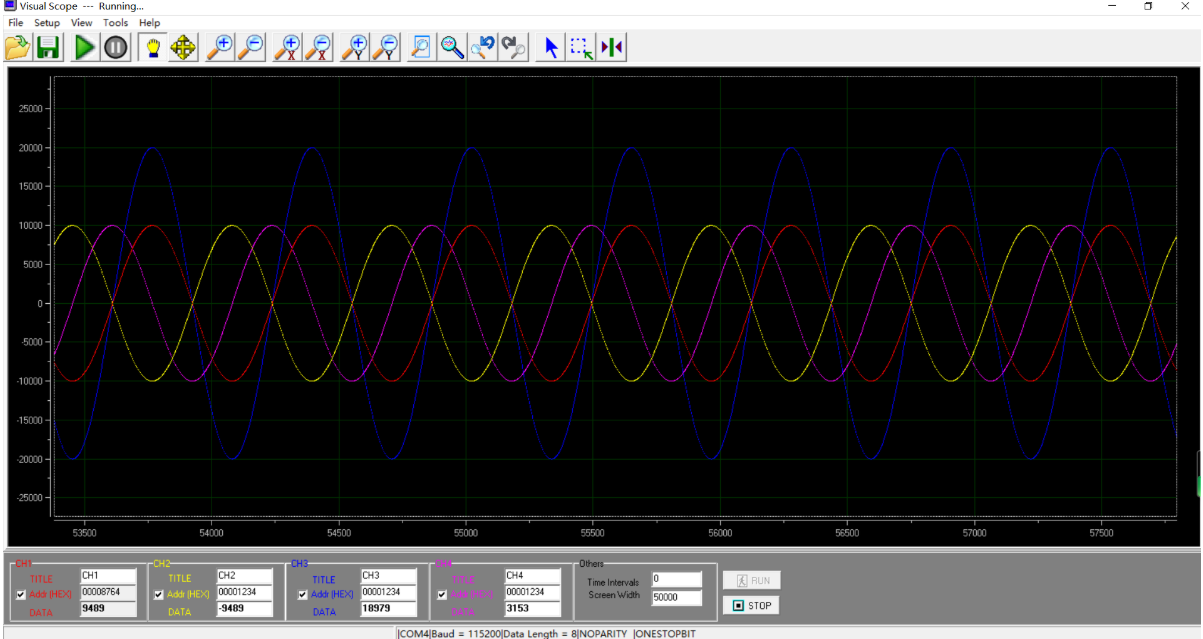Select the hand pan tool

coord(153,47)
